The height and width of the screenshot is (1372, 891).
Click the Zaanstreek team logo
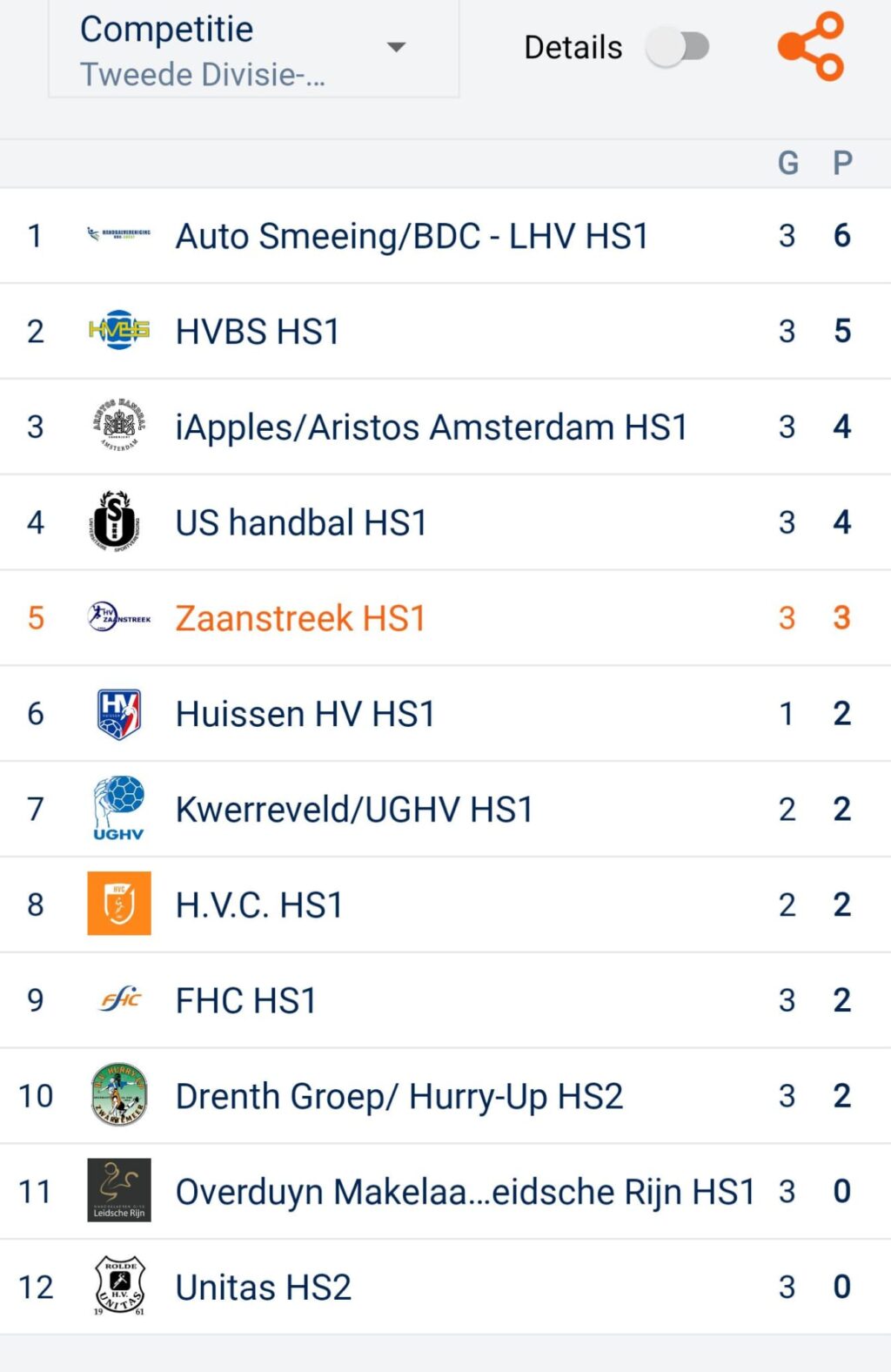pyautogui.click(x=119, y=618)
